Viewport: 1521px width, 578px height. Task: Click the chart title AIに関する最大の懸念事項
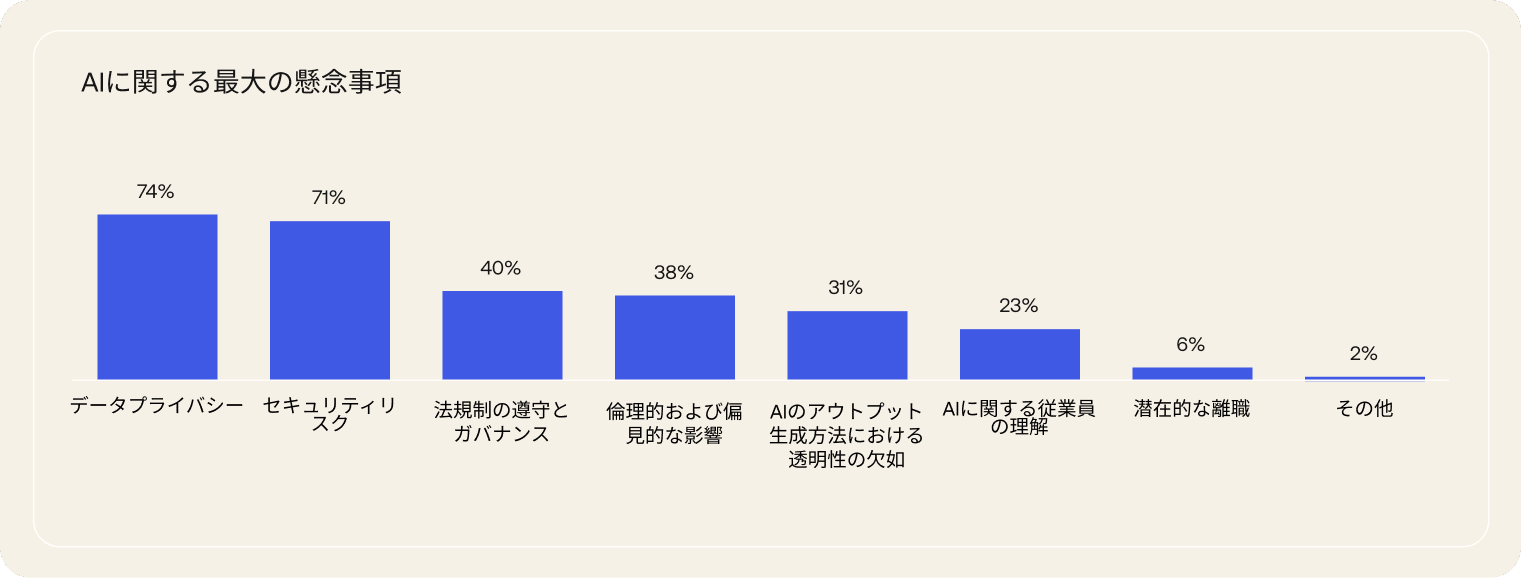(x=241, y=83)
